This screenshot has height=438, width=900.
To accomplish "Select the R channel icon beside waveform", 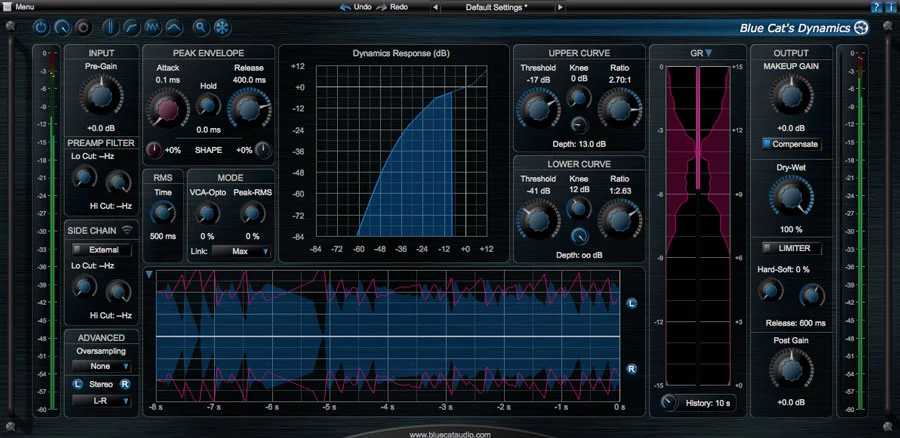I will coord(631,369).
